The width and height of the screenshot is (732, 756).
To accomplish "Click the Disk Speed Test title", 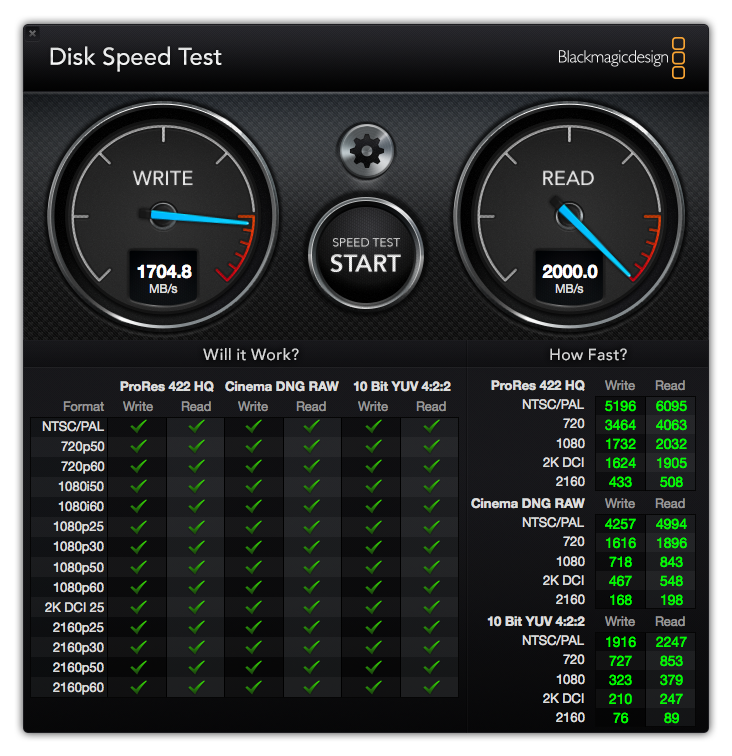I will 136,57.
